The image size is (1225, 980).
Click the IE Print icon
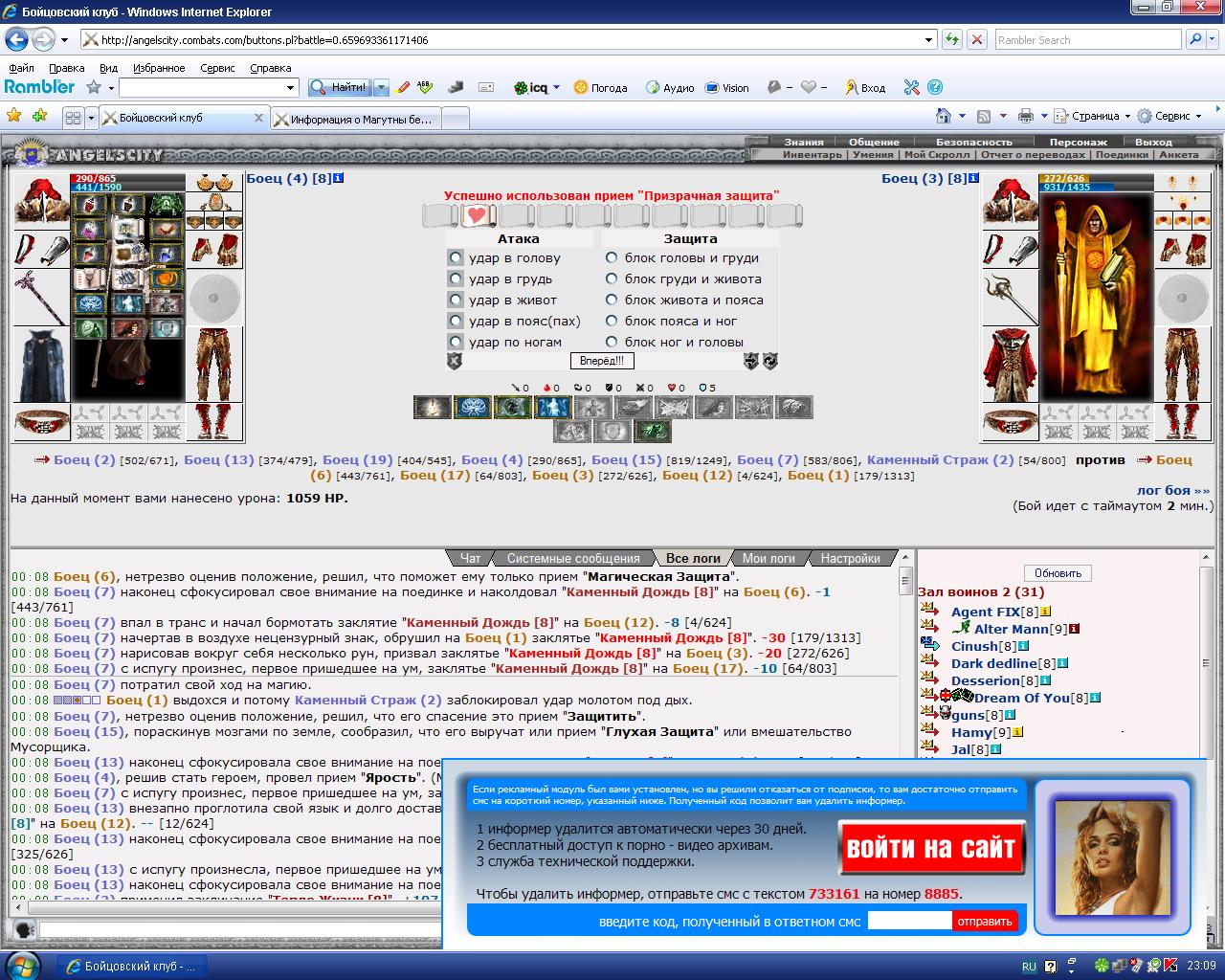point(1026,116)
